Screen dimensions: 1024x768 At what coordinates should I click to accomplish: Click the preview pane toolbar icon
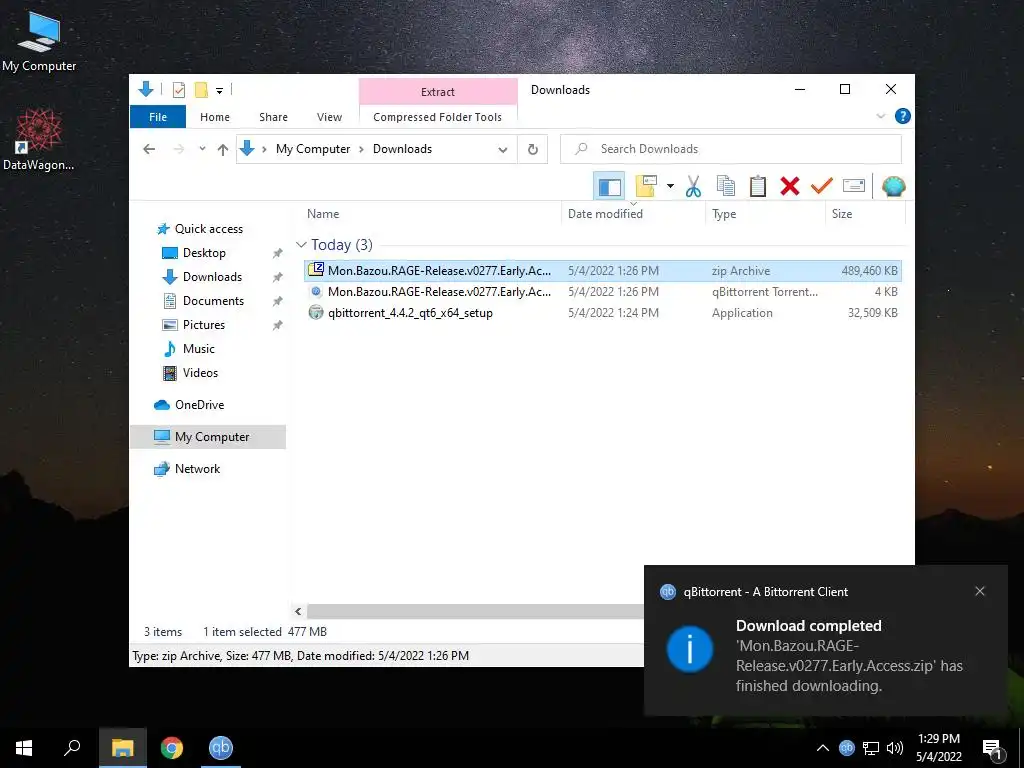[x=609, y=187]
